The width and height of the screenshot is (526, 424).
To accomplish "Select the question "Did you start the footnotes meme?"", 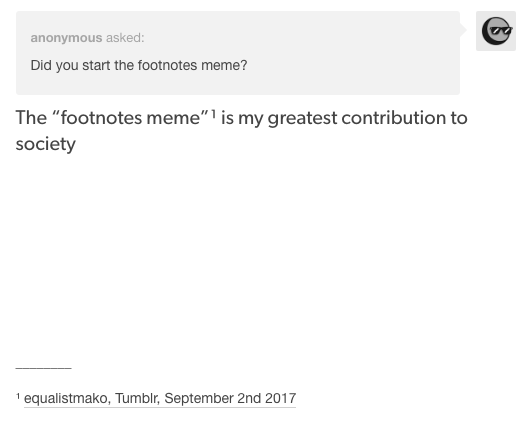I will coord(139,65).
